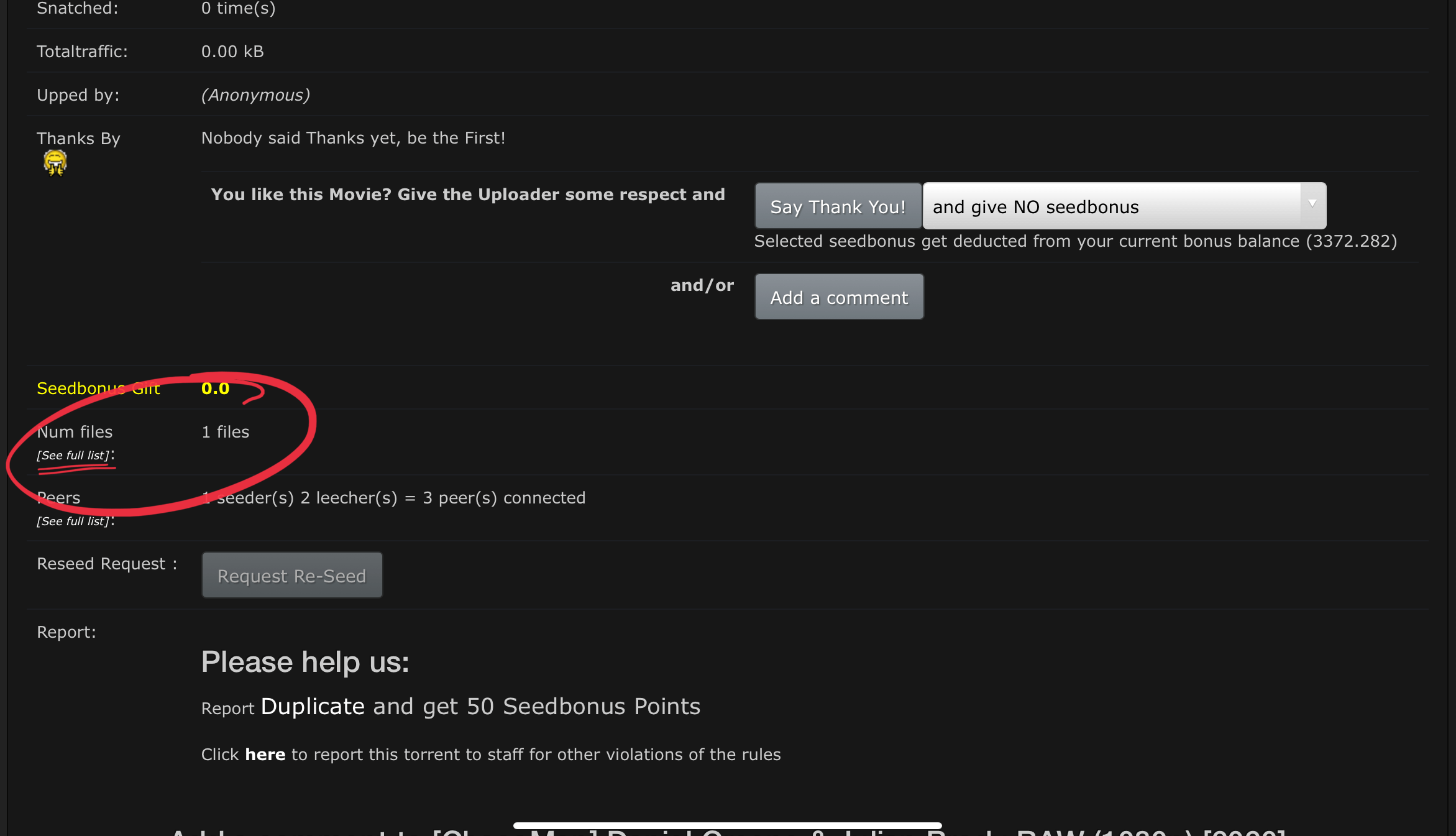Screen dimensions: 1456x836
Task: Click the '1 files' count text
Action: (x=225, y=432)
